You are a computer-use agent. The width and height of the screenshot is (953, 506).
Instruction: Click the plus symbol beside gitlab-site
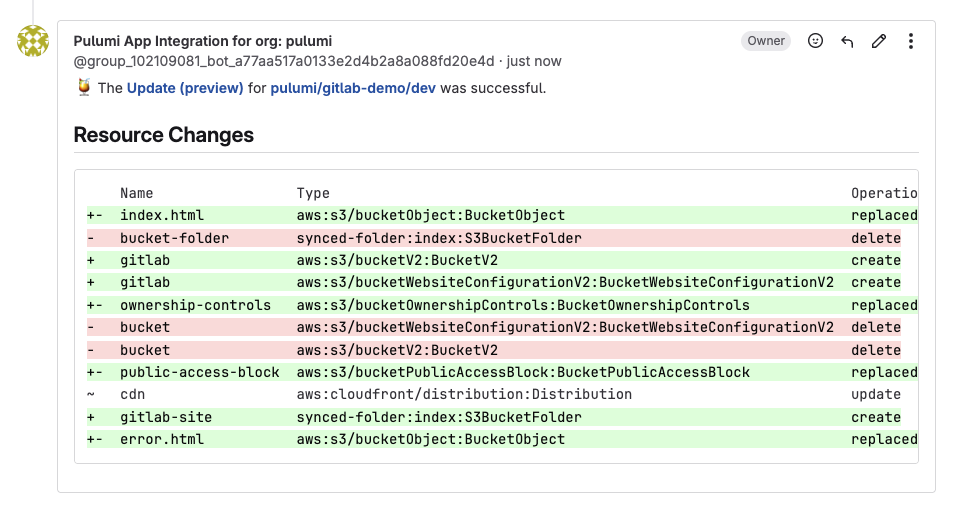91,417
